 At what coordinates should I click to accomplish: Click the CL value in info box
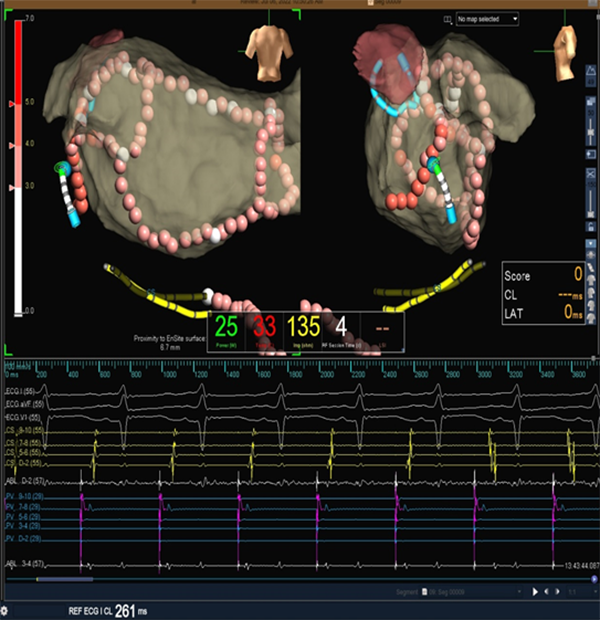pyautogui.click(x=570, y=295)
